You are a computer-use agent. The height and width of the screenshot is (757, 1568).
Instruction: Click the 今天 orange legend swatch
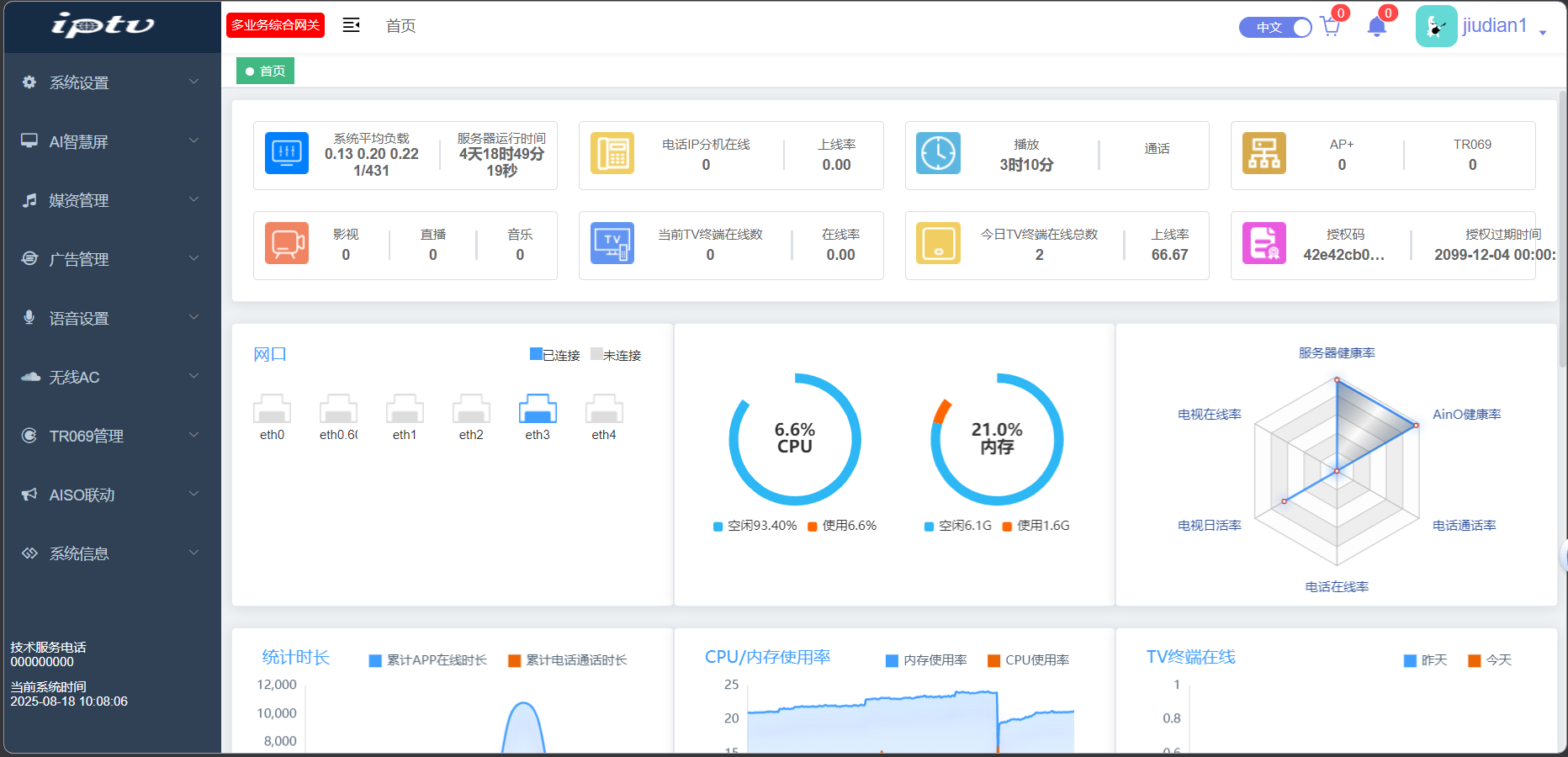pyautogui.click(x=1474, y=660)
